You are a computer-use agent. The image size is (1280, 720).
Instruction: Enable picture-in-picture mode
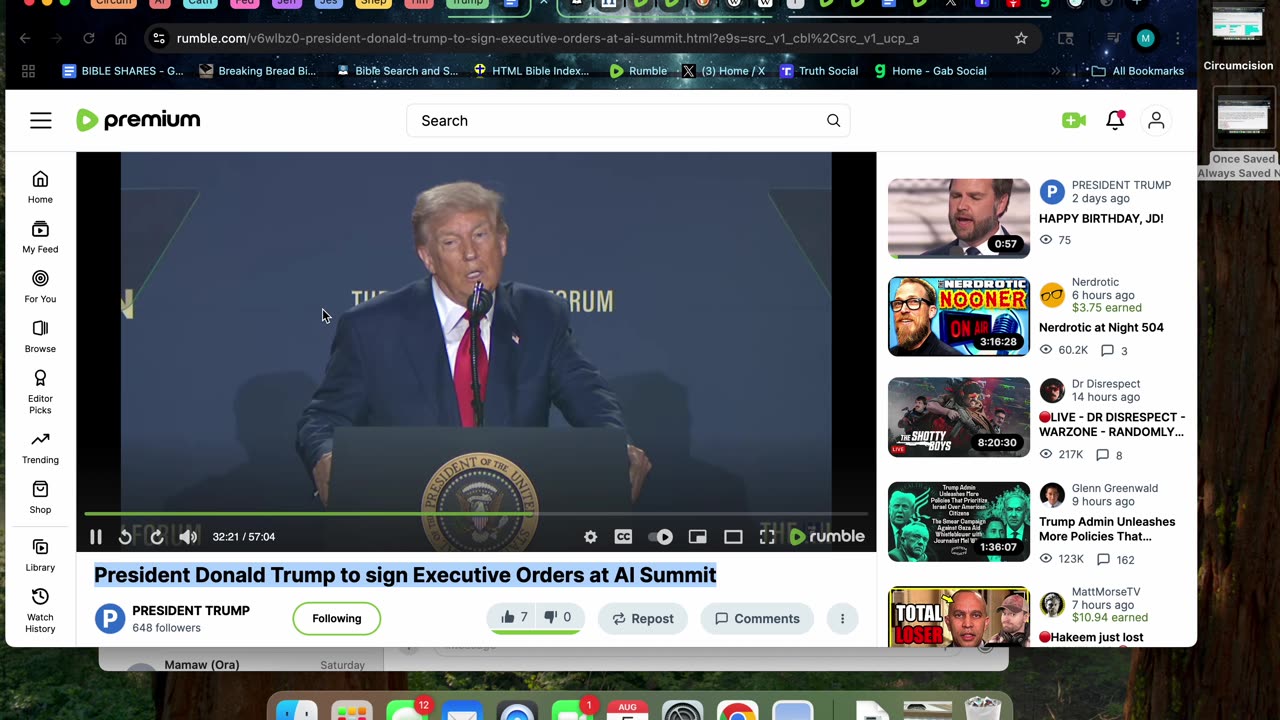[698, 537]
